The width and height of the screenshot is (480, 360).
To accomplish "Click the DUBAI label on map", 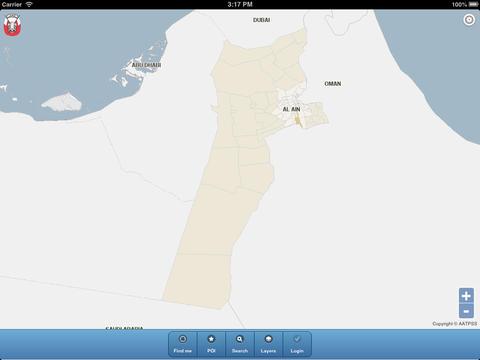I will (261, 20).
